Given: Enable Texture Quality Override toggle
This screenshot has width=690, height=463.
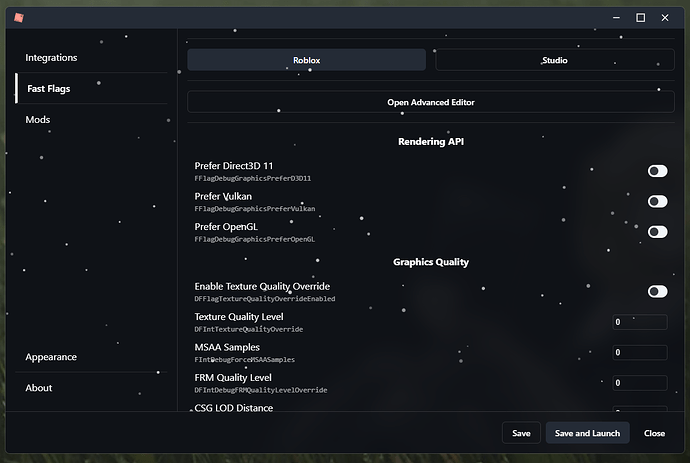Looking at the screenshot, I should (x=657, y=291).
